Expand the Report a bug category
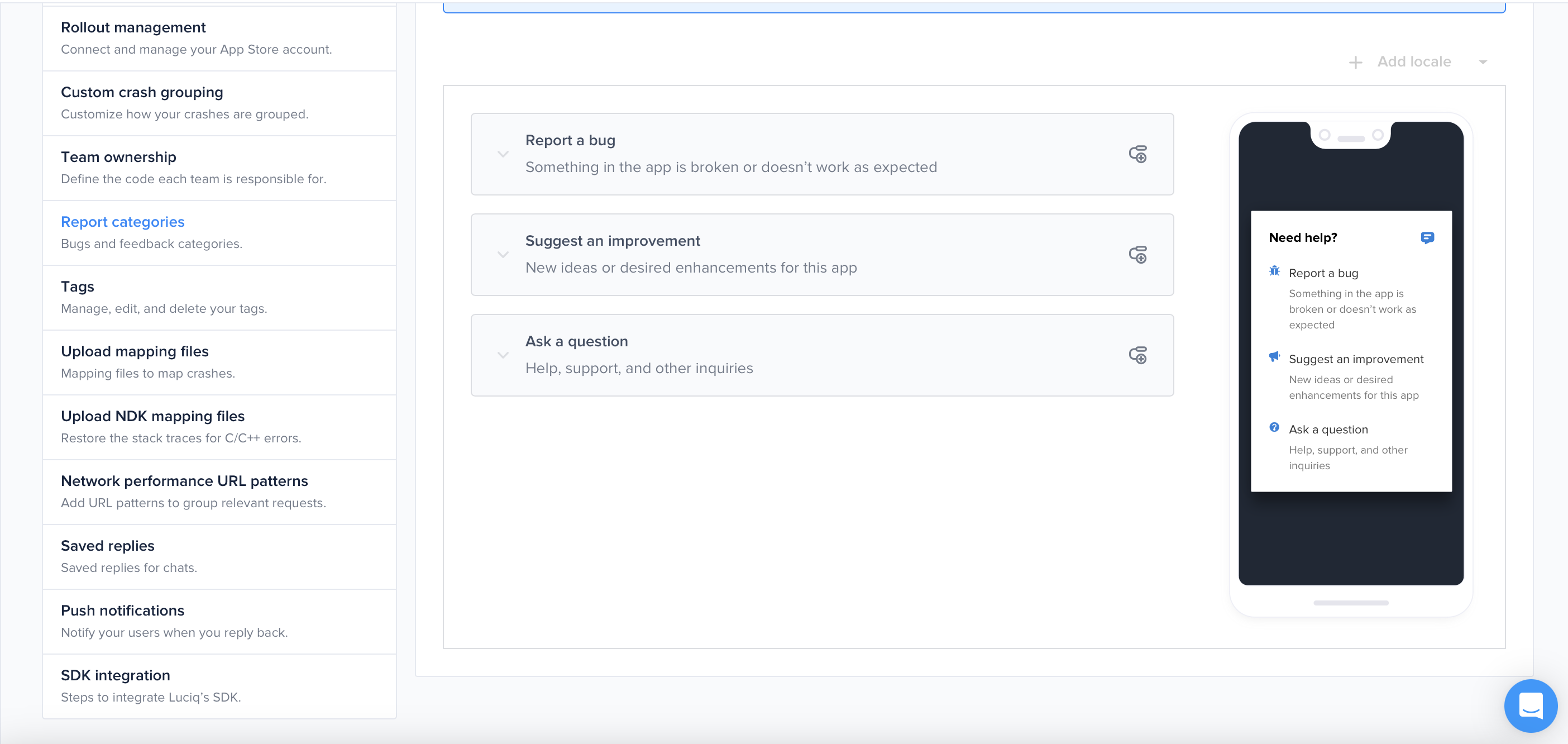Image resolution: width=1568 pixels, height=744 pixels. click(x=503, y=154)
